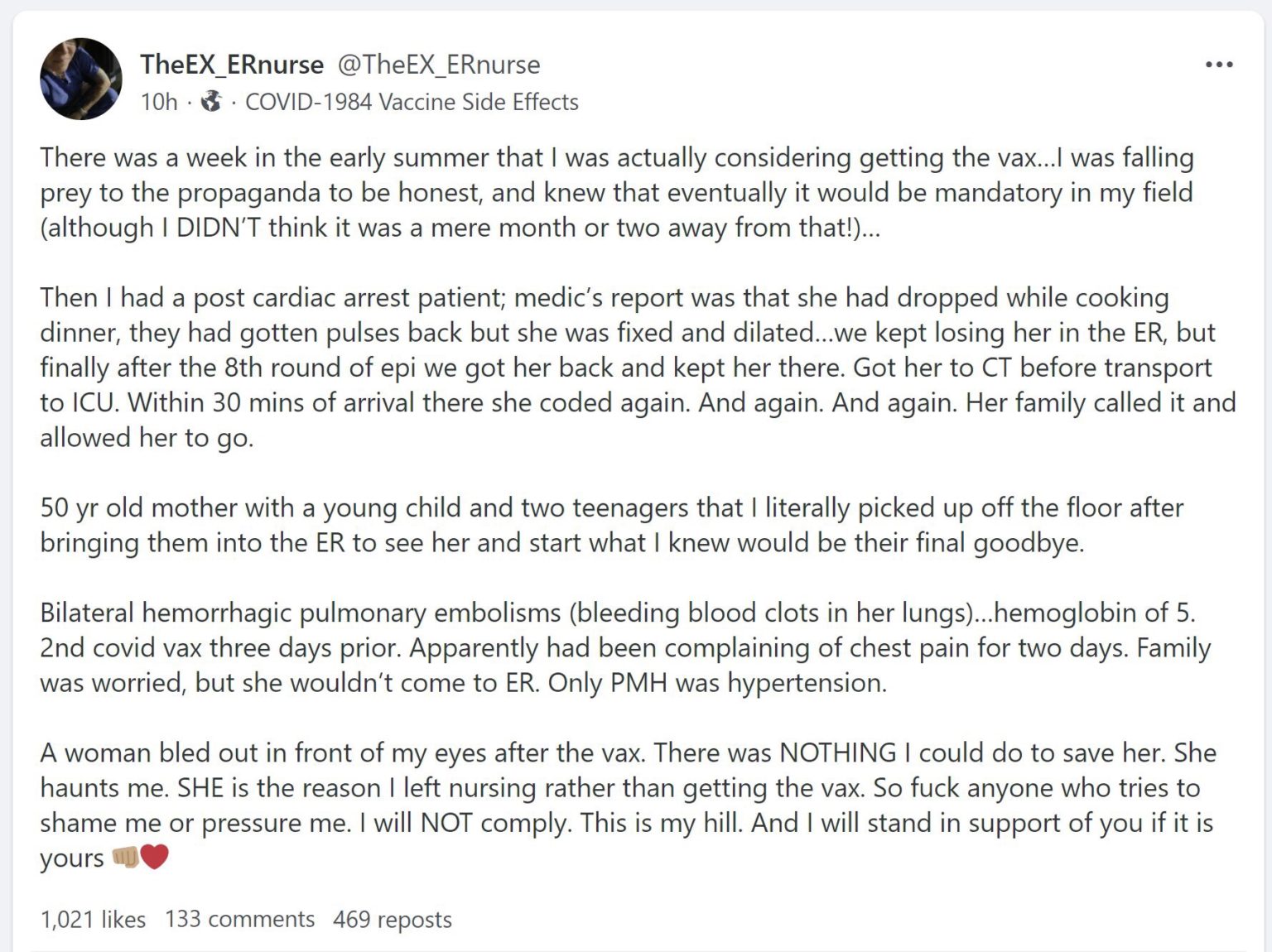The image size is (1272, 952).
Task: Open the three-dot post options menu
Action: coord(1218,65)
